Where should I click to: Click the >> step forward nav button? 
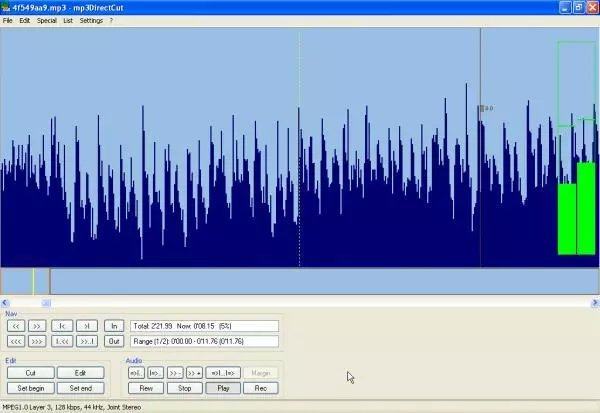(37, 326)
